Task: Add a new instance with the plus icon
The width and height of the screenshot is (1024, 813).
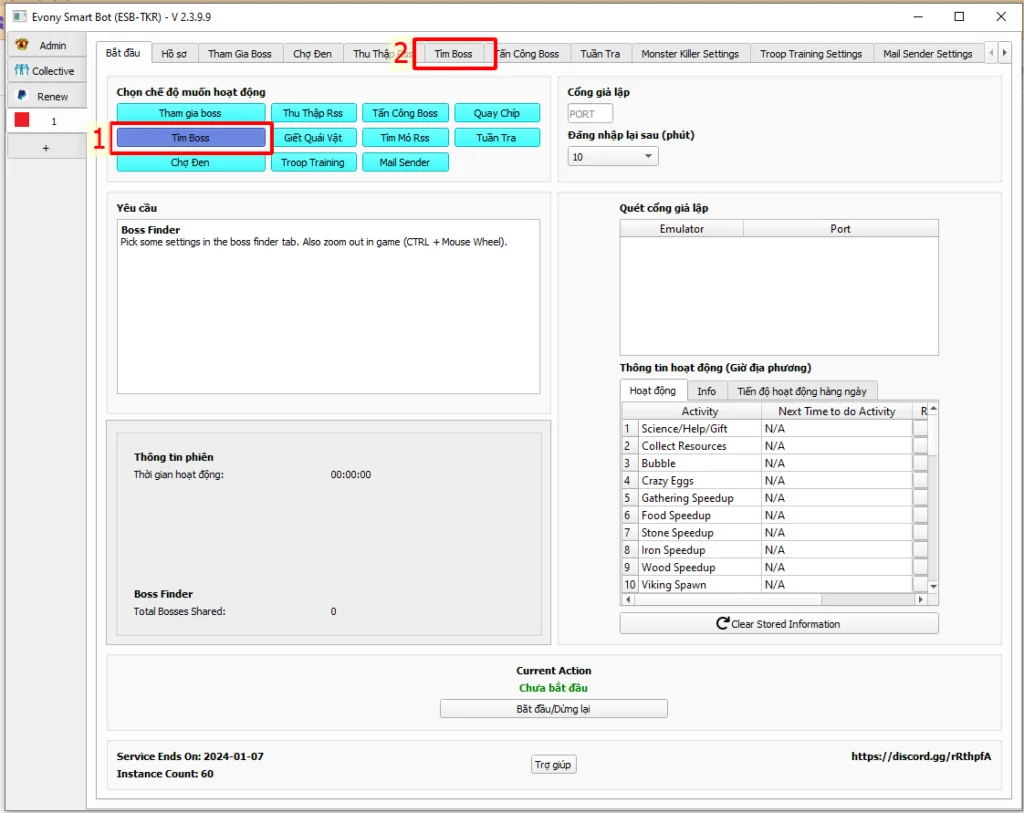Action: click(x=46, y=146)
